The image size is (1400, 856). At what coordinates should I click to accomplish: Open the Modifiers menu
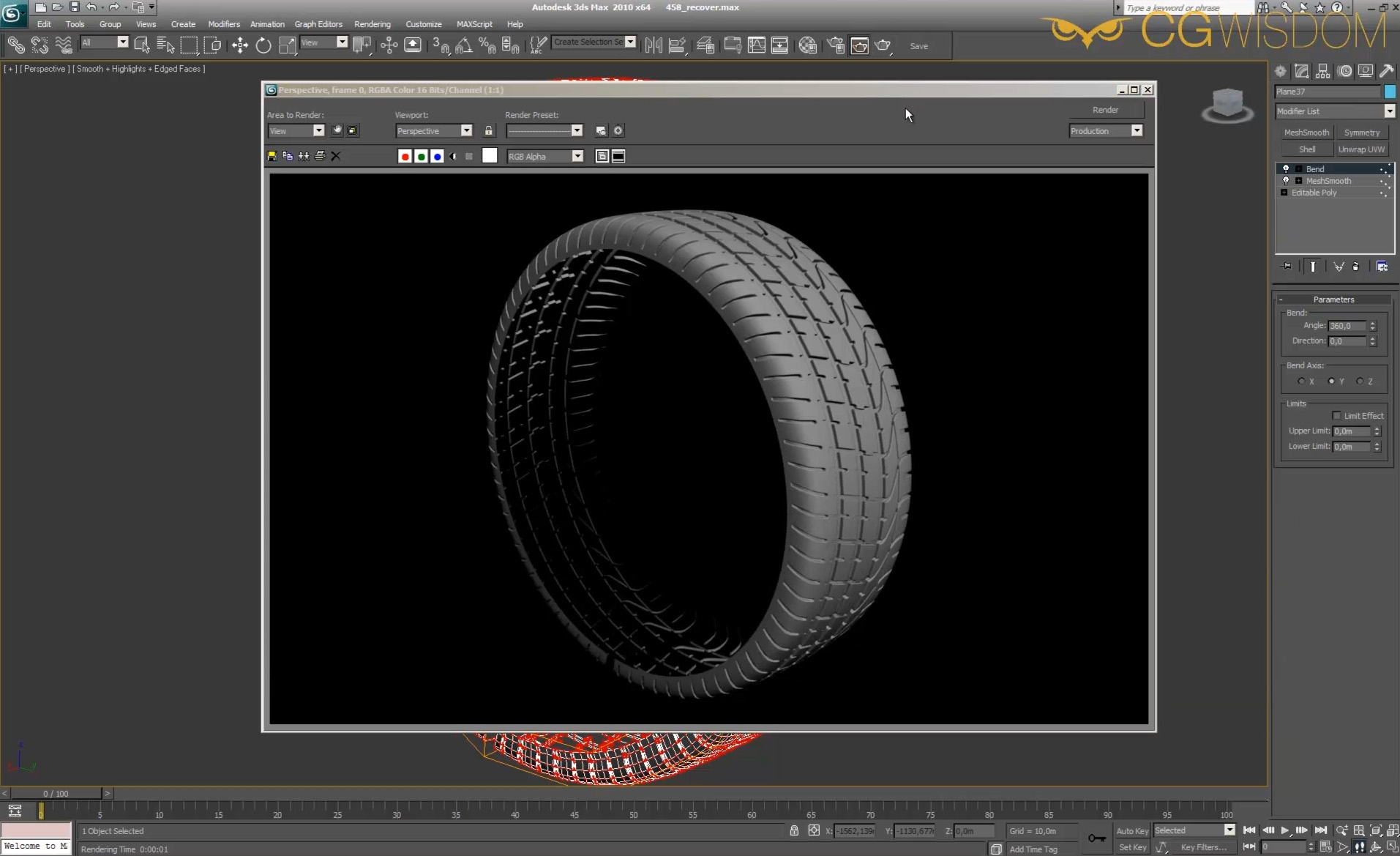coord(223,24)
